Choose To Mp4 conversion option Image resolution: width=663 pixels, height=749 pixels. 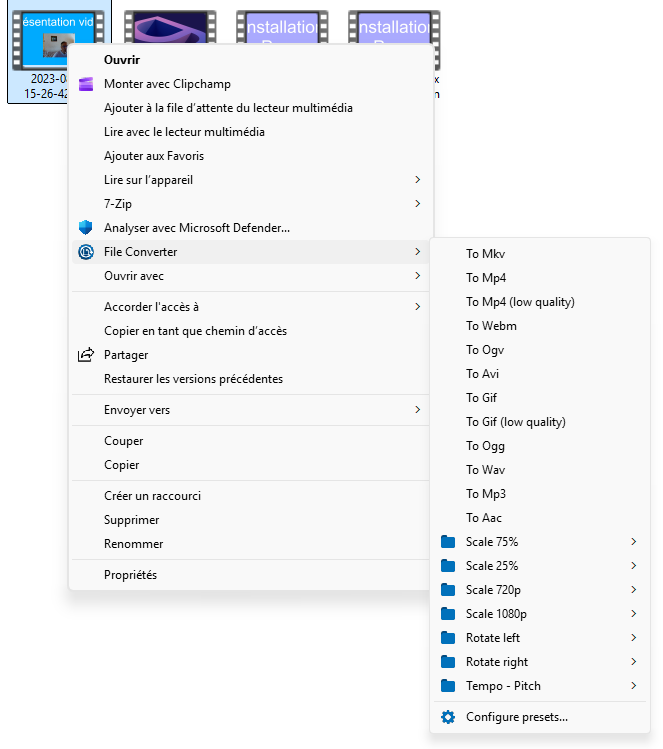(486, 278)
